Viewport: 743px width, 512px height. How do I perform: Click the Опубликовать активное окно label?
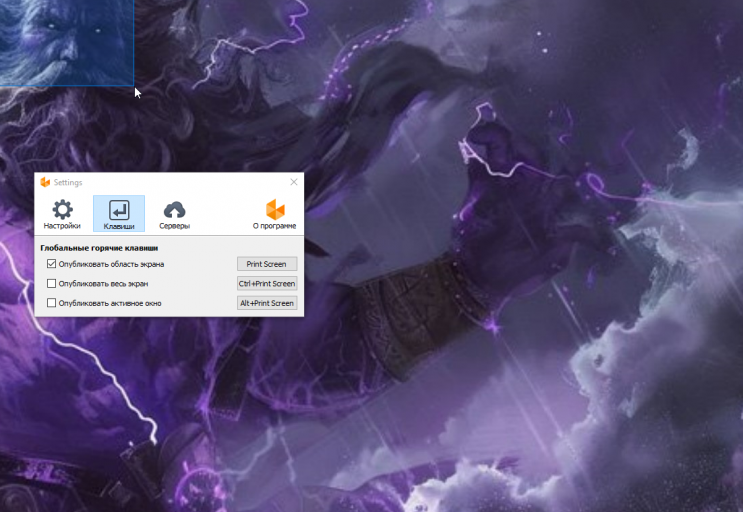[x=110, y=303]
